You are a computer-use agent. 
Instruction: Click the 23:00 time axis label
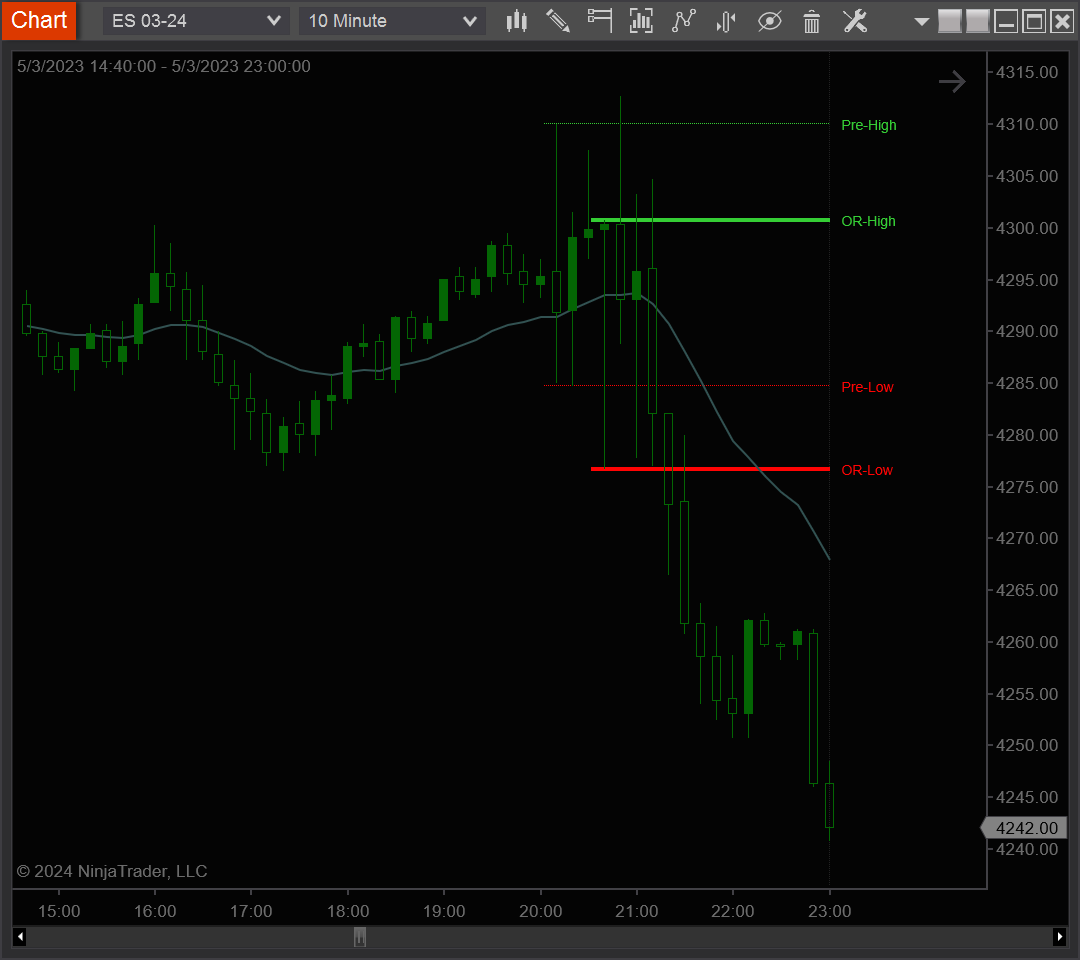829,911
